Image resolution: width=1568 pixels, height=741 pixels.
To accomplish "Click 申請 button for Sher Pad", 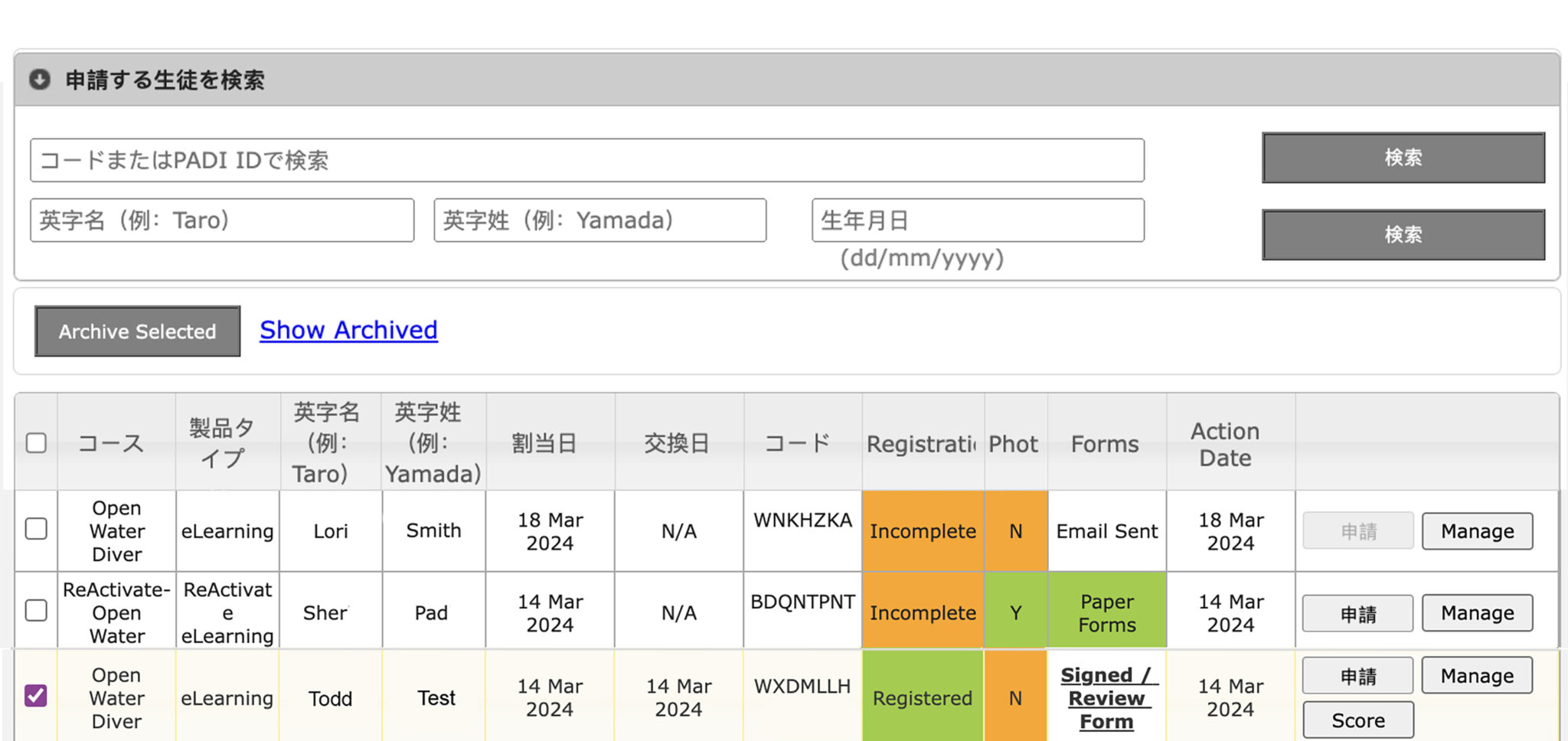I will click(x=1357, y=613).
